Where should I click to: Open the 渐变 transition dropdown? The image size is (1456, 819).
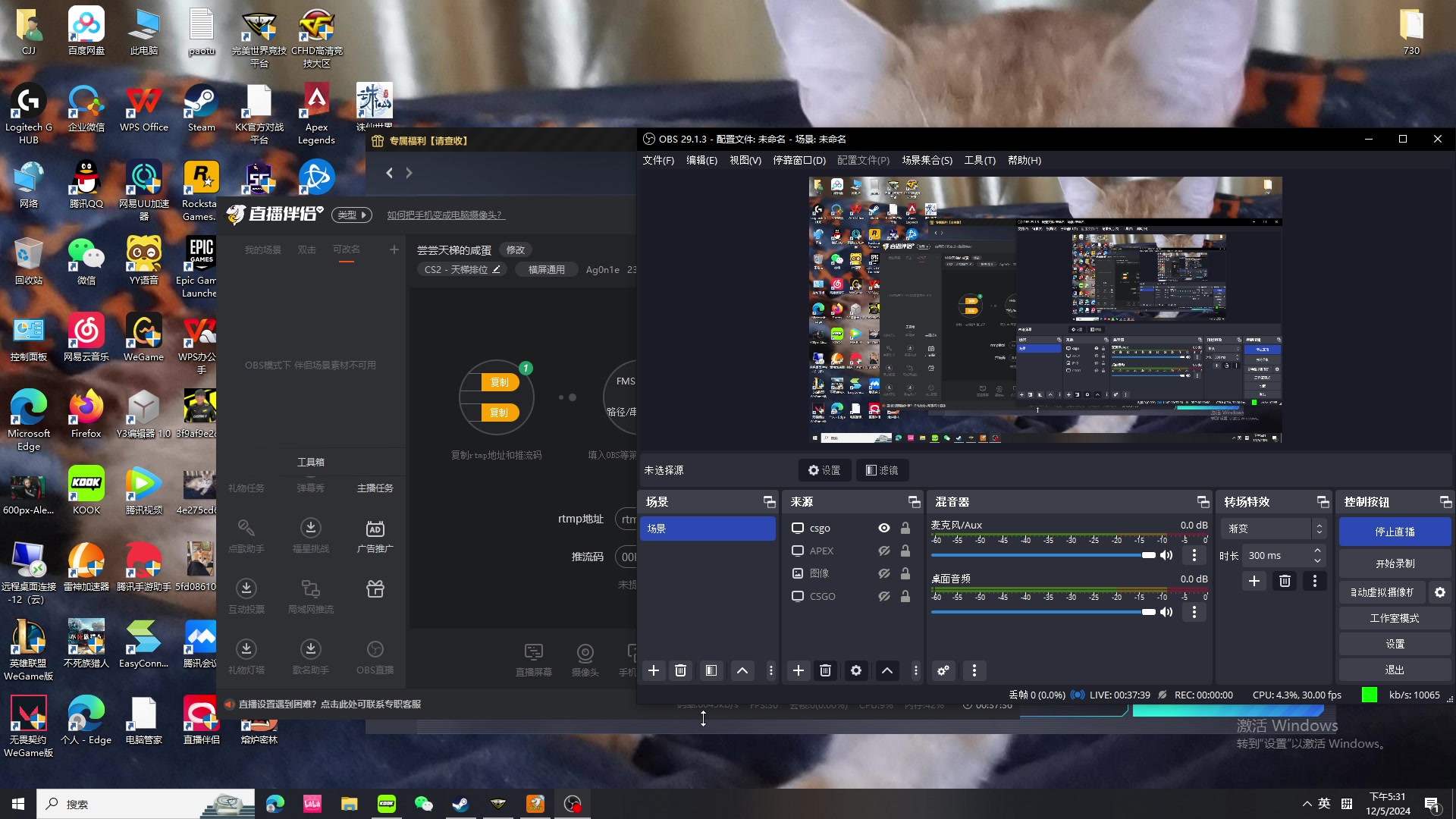click(1273, 529)
